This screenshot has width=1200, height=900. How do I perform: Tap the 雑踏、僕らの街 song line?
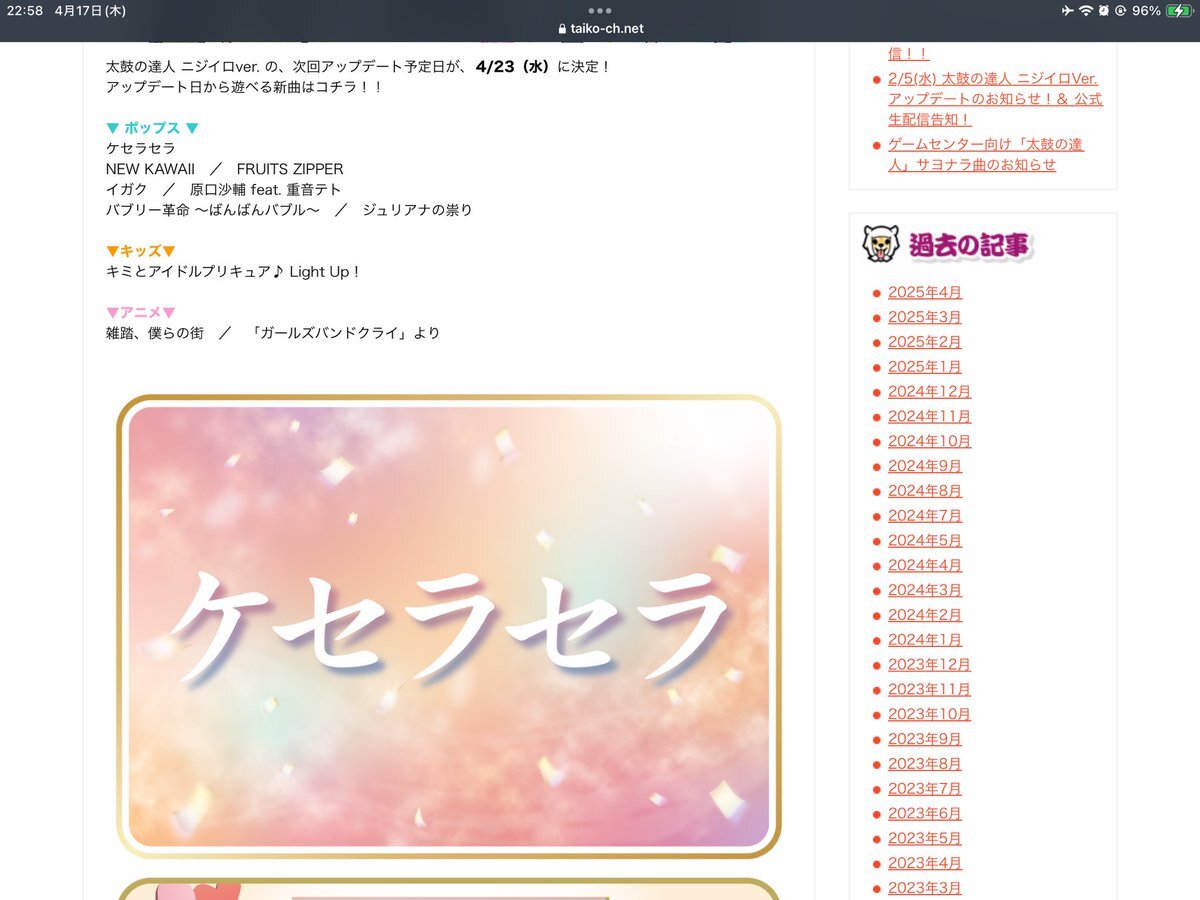[273, 333]
